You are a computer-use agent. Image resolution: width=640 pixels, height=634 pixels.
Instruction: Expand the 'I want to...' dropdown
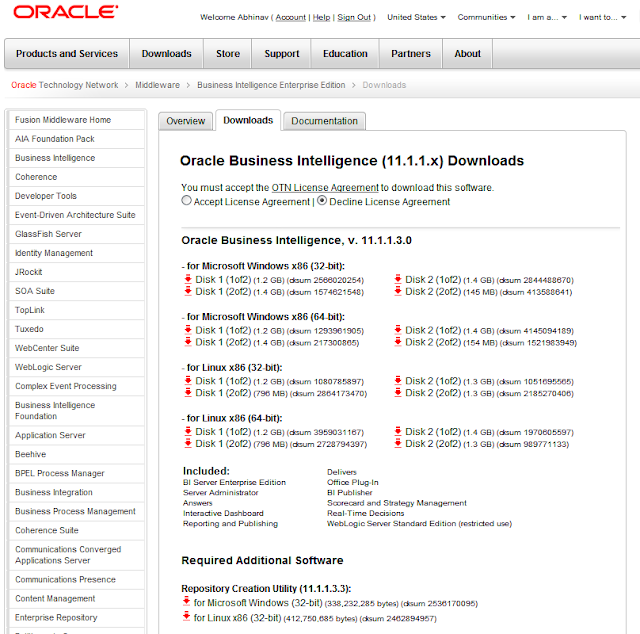coord(602,17)
